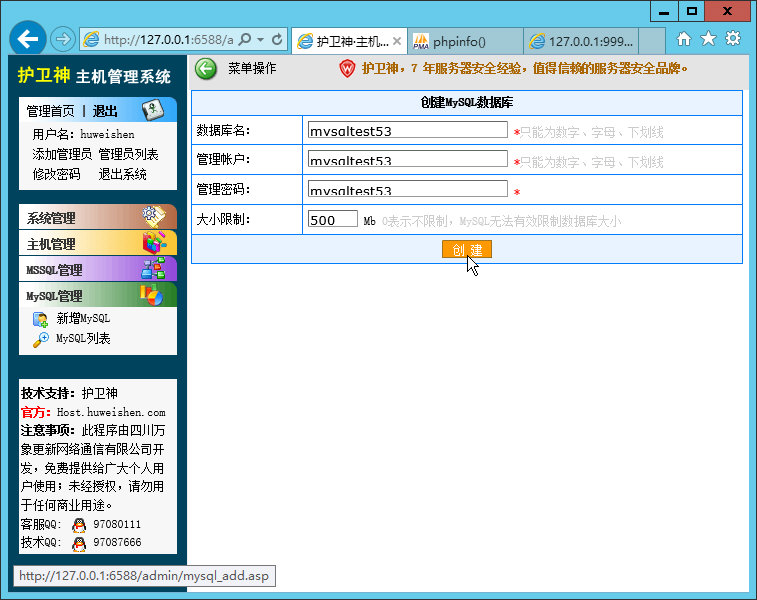Screen dimensions: 757x600
Task: Click the gear icon on 系统管理
Action: point(154,216)
